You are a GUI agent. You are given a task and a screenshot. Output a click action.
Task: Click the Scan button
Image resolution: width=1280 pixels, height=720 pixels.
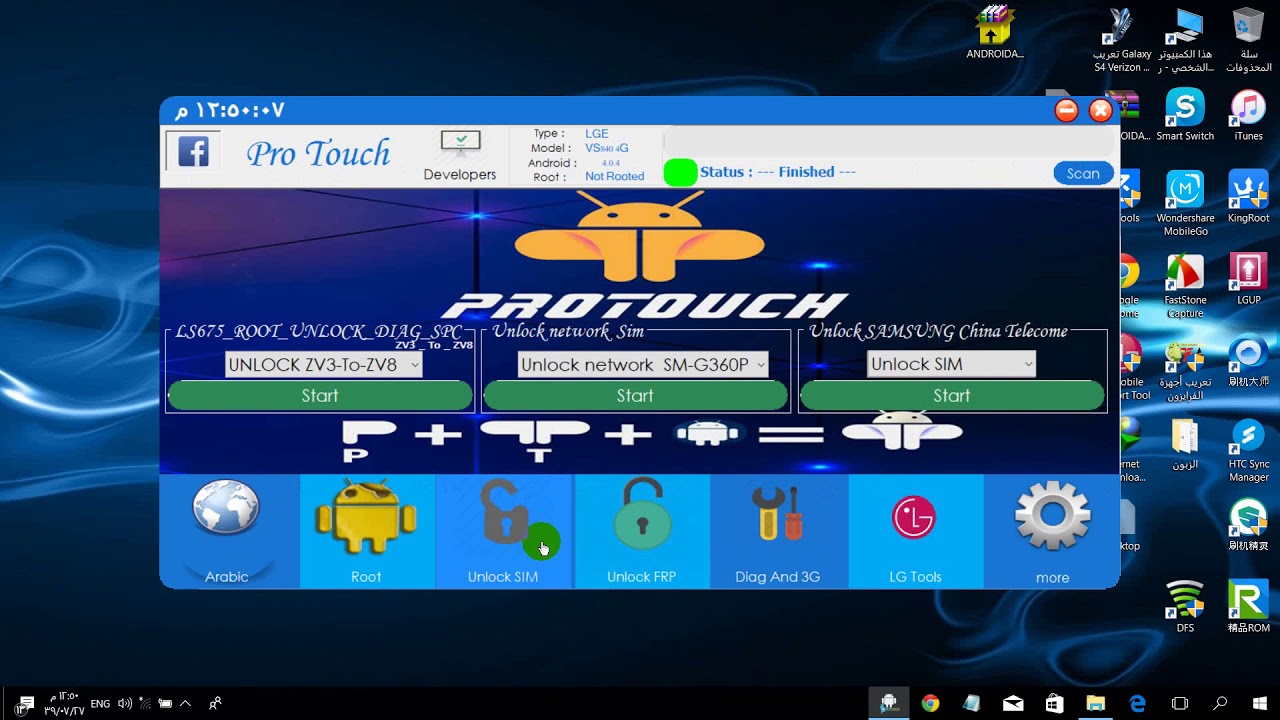point(1083,173)
